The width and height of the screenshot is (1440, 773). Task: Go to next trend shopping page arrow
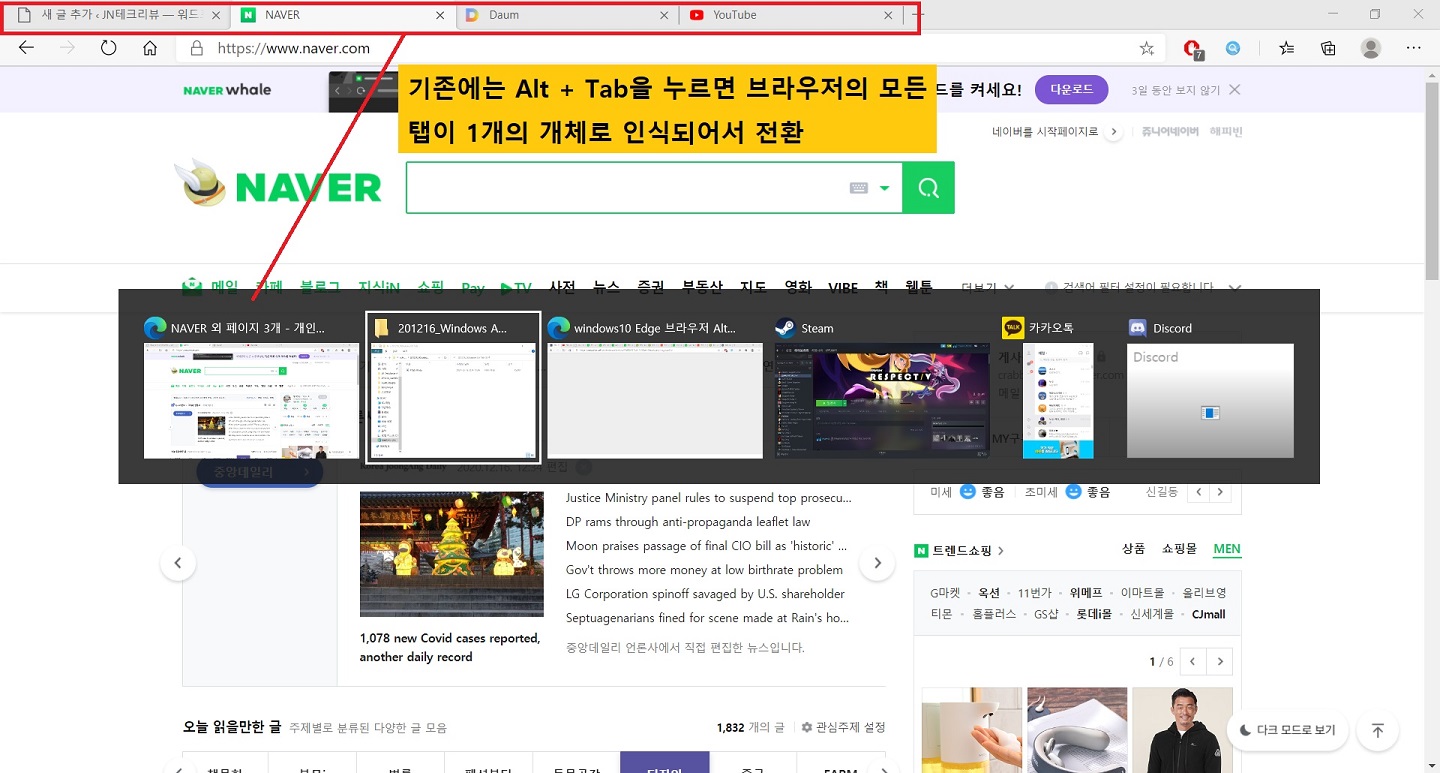click(x=1220, y=662)
